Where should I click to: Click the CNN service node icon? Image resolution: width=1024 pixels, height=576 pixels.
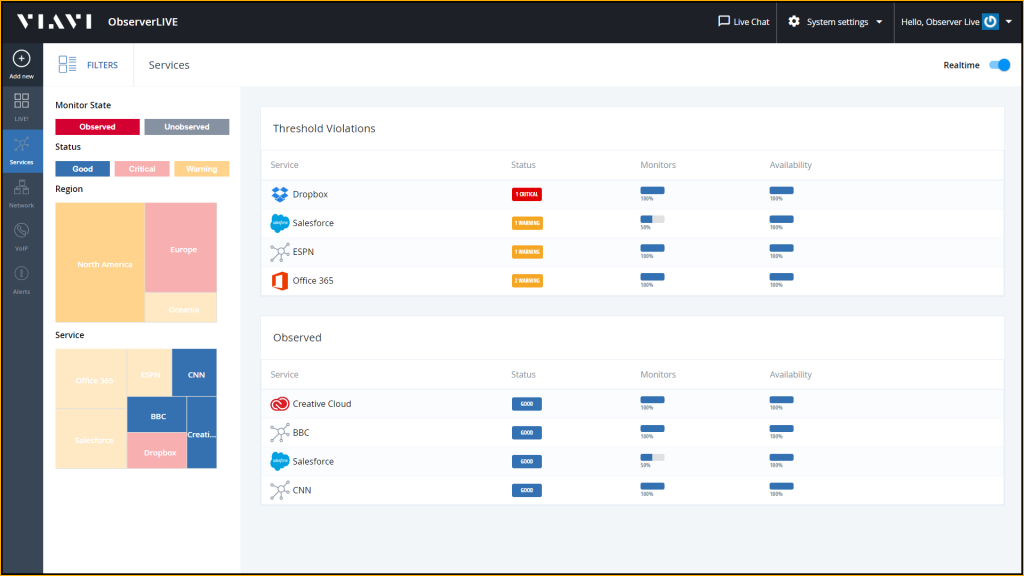click(x=280, y=490)
